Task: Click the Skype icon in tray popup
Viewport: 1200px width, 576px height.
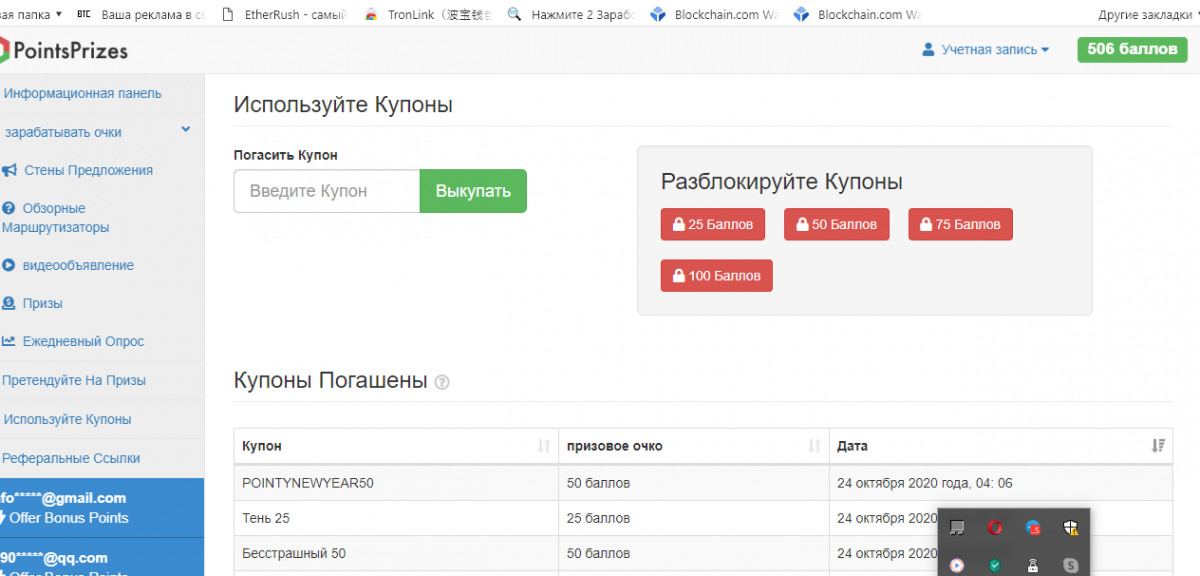Action: (x=1071, y=565)
